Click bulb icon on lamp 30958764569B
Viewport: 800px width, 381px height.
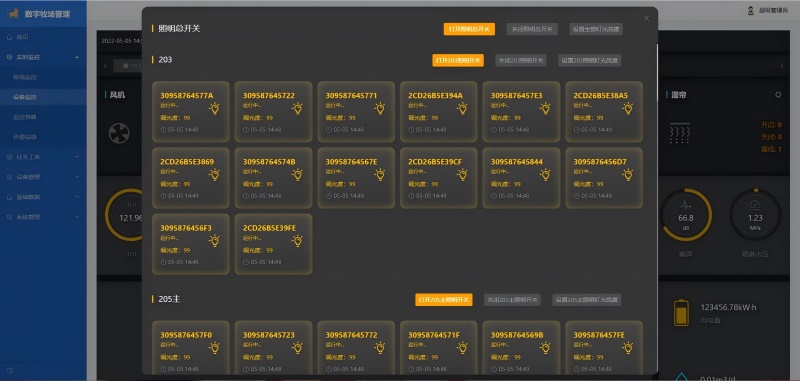545,348
